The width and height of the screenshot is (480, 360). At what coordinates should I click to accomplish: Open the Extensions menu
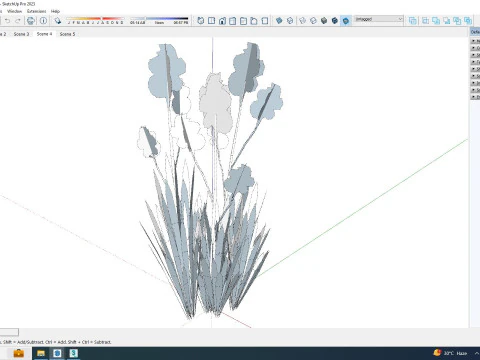36,11
